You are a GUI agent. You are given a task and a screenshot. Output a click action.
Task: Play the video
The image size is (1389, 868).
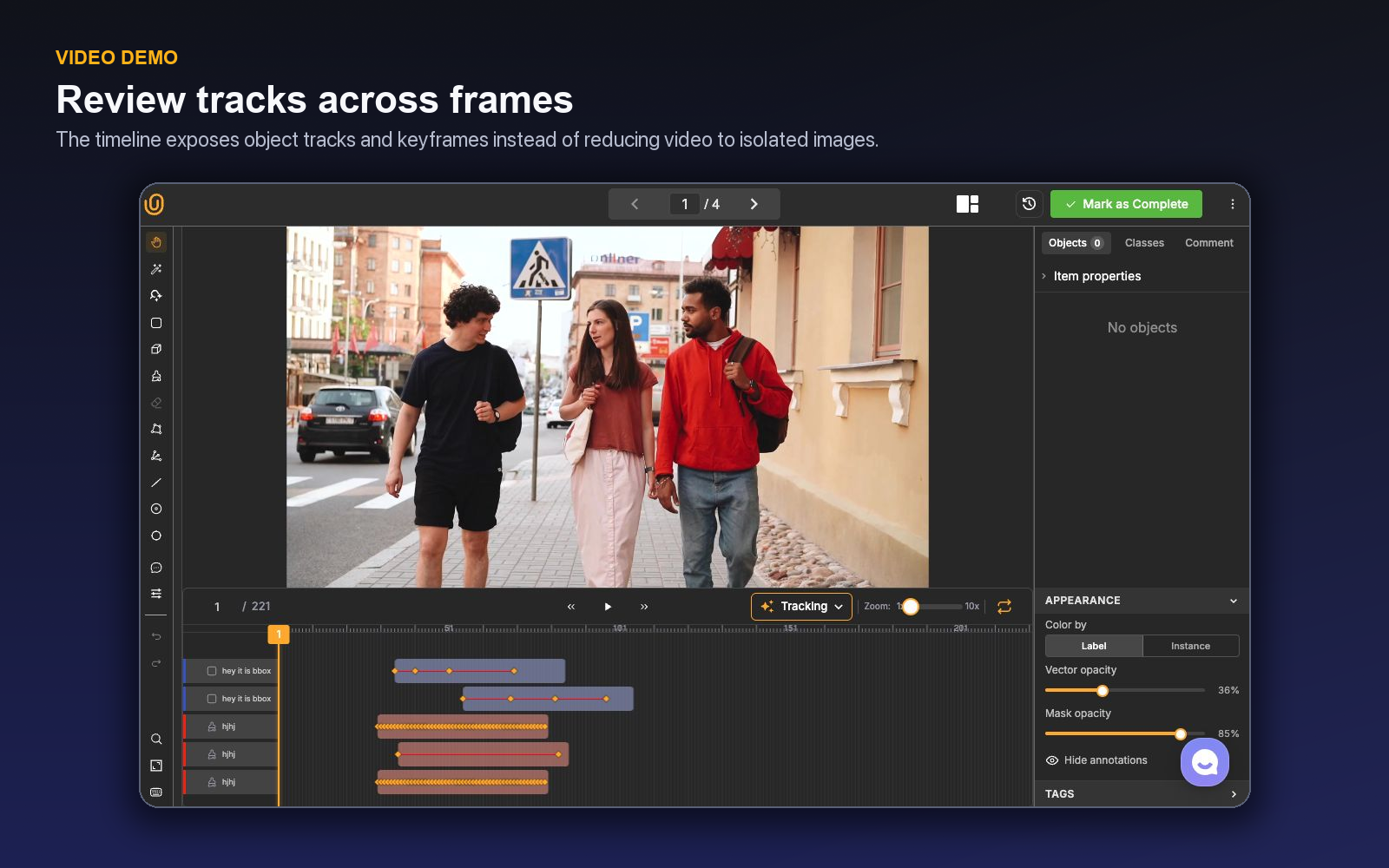(x=608, y=607)
